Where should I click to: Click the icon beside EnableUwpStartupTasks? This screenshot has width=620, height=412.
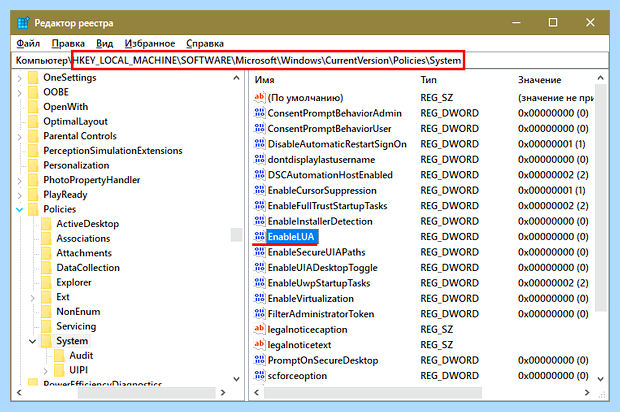click(x=259, y=283)
